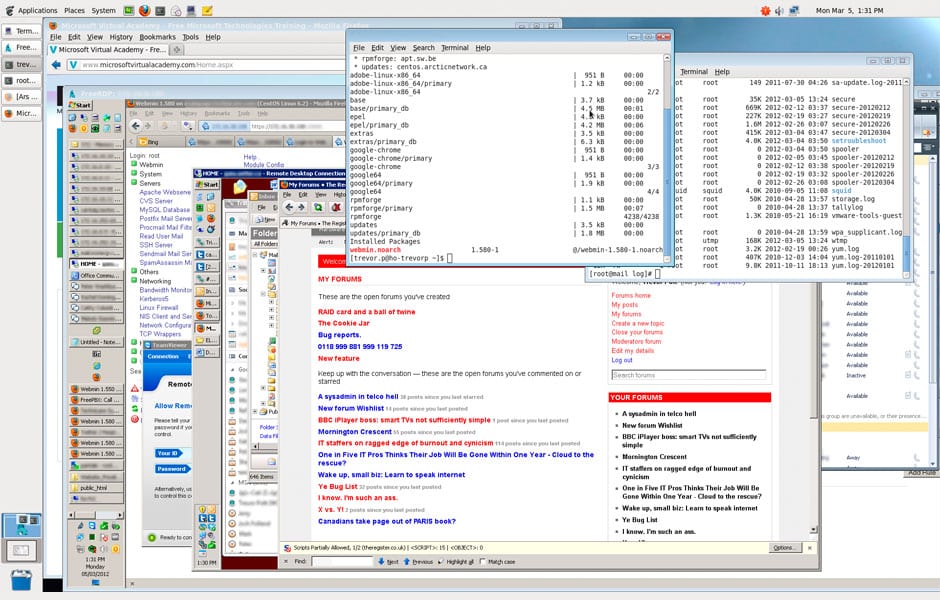
Task: Click the Firefox back arrow beside Microsoft Virtual Academy URL
Action: point(56,65)
